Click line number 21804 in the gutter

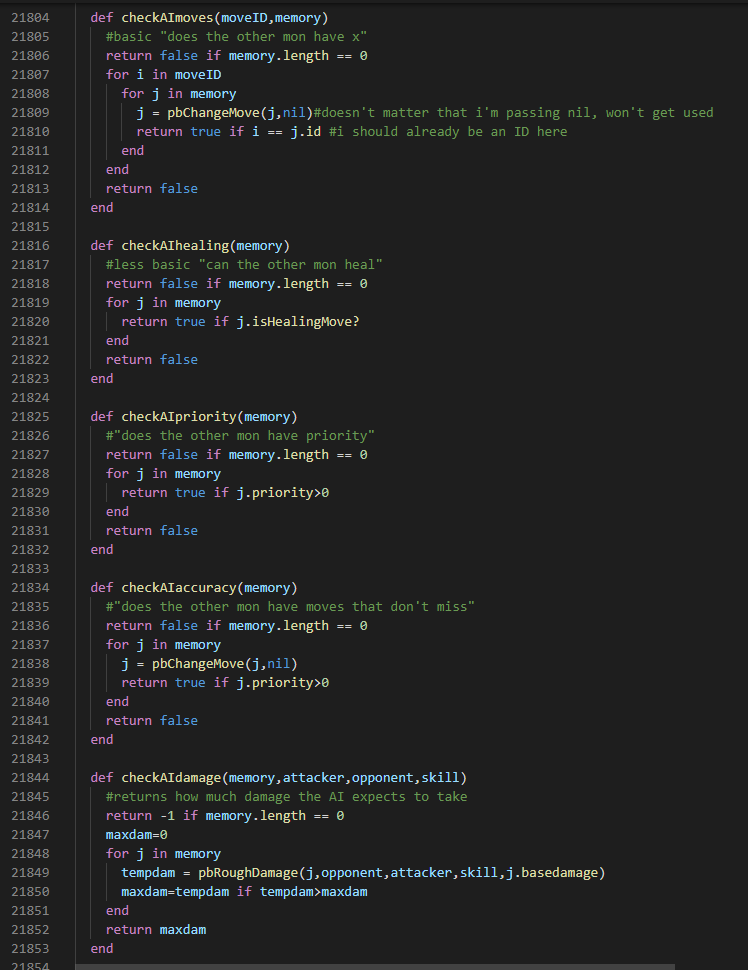coord(30,18)
